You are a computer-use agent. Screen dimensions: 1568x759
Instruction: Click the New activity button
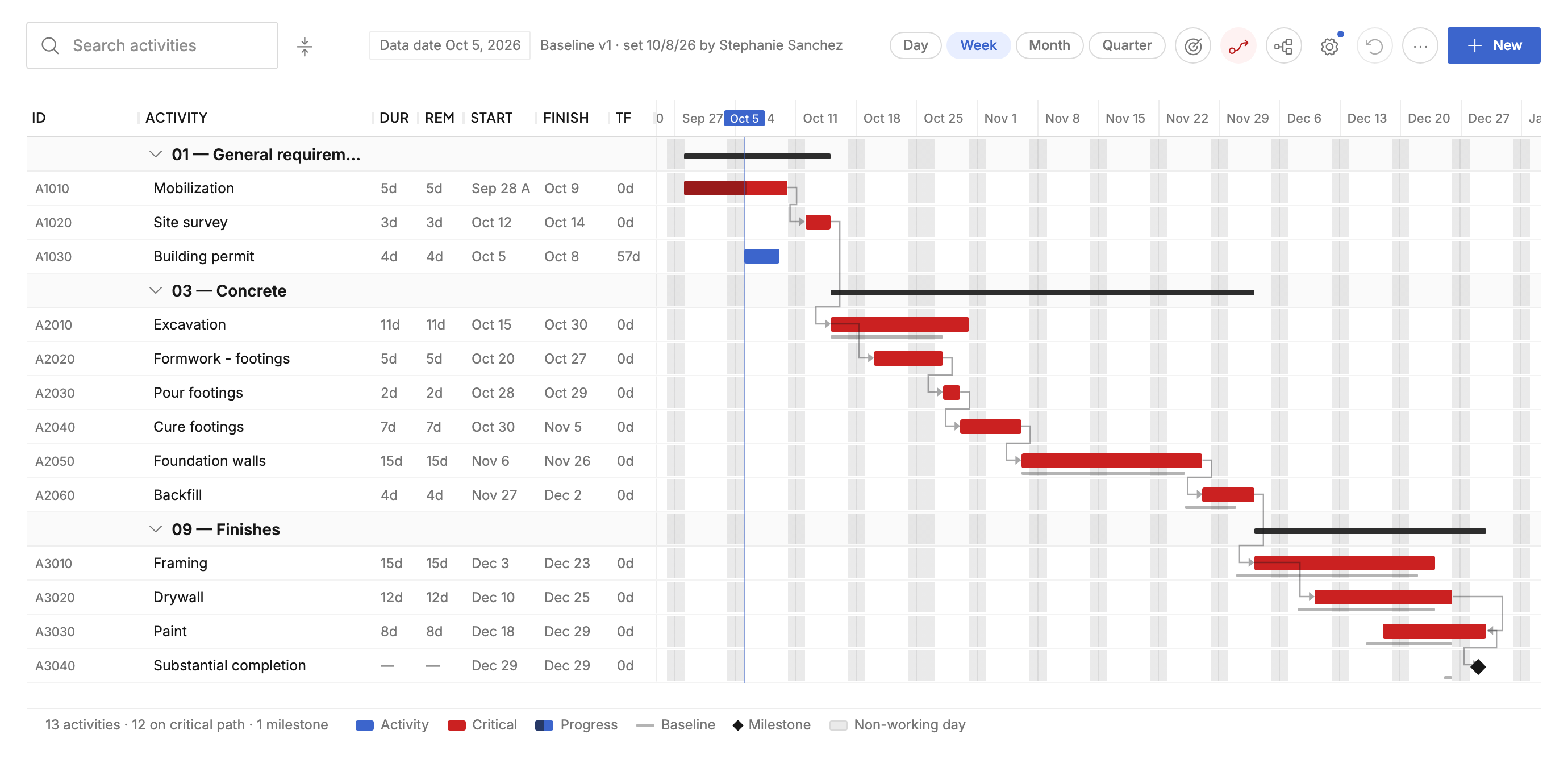point(1493,45)
